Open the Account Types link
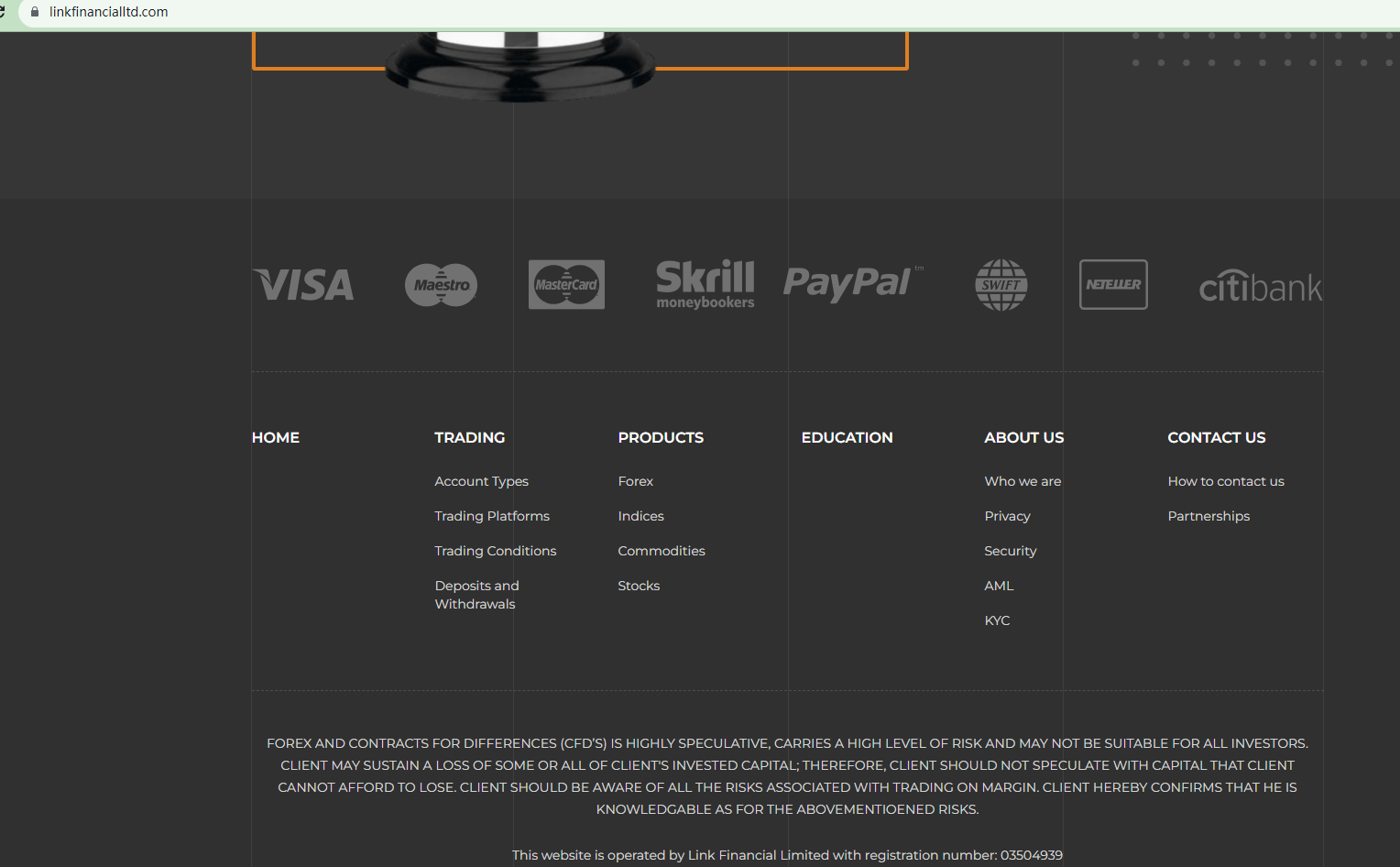Viewport: 1400px width, 867px height. coord(482,481)
